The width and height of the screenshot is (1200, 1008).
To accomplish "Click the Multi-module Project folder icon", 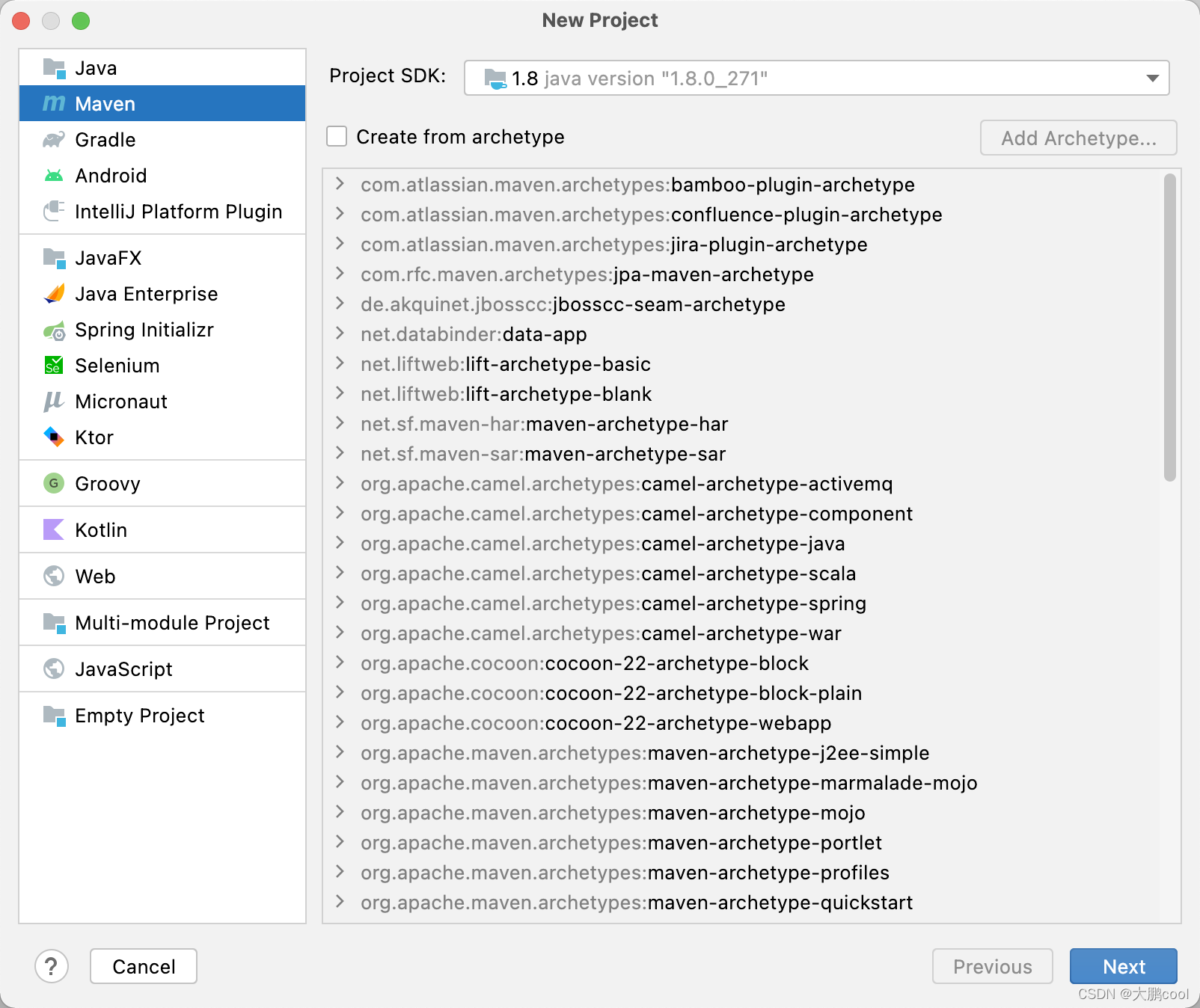I will point(54,622).
